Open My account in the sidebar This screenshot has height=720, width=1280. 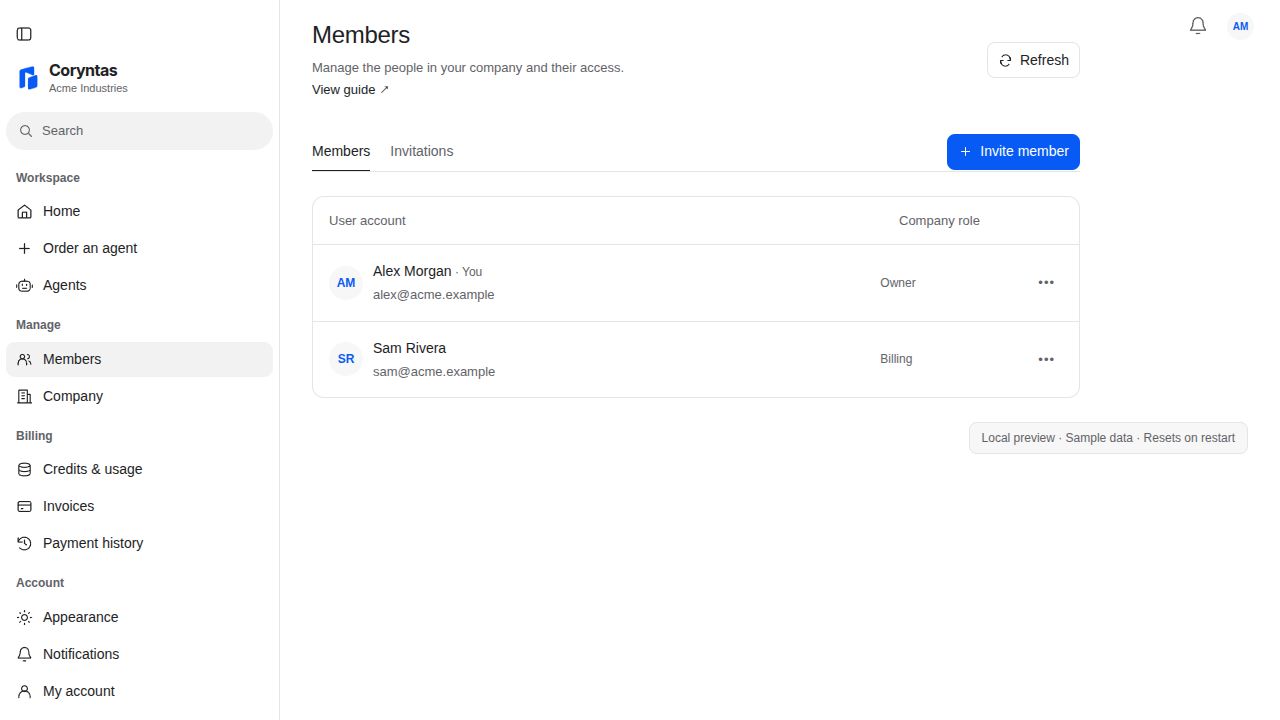[139, 692]
